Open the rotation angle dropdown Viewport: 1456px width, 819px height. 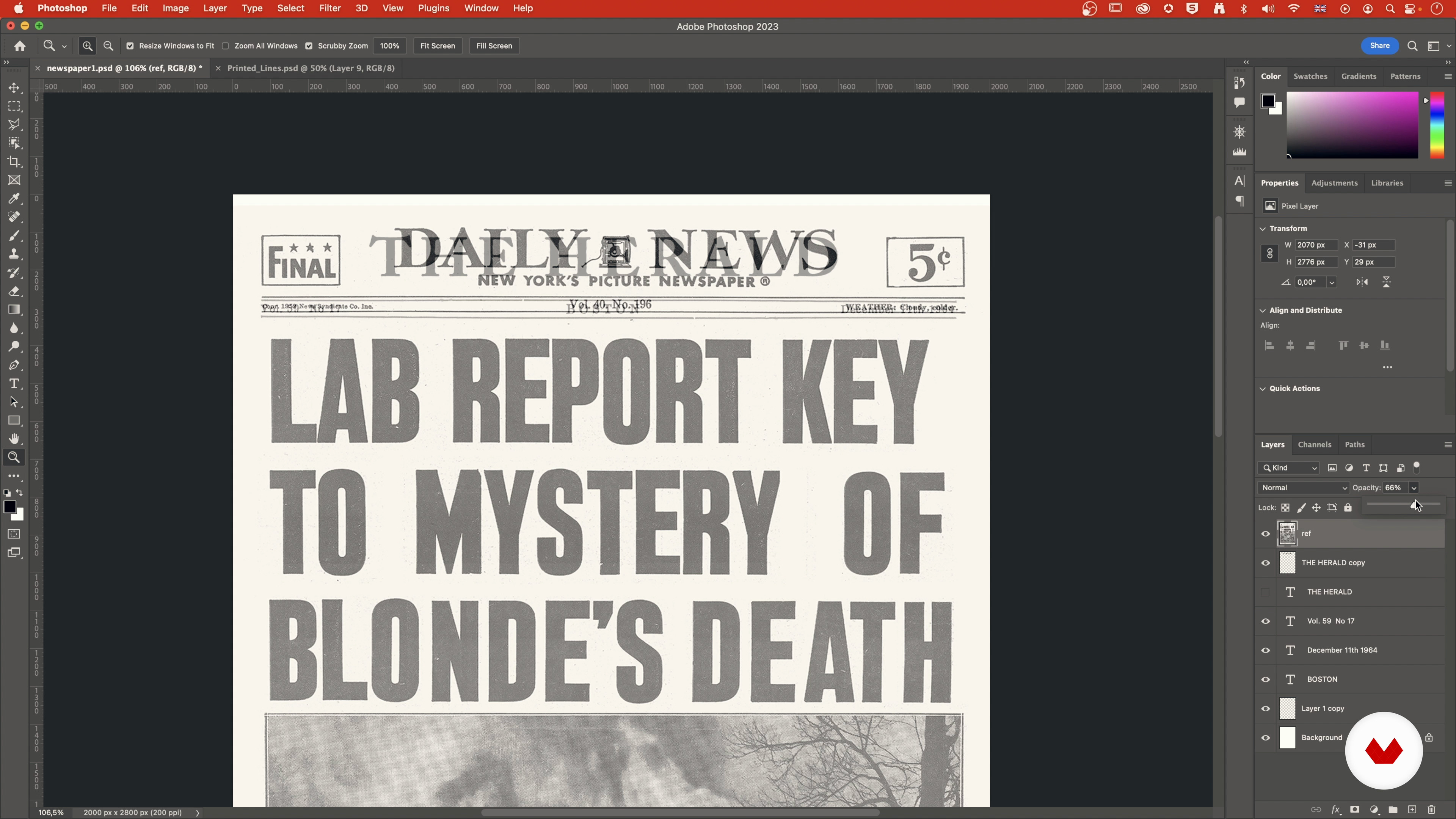1332,282
